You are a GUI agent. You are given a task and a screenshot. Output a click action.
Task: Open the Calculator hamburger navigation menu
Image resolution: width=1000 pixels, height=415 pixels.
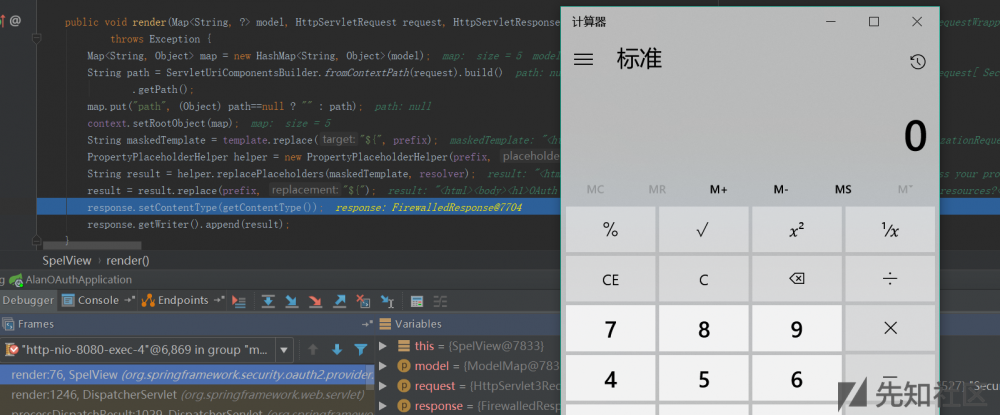click(x=584, y=59)
